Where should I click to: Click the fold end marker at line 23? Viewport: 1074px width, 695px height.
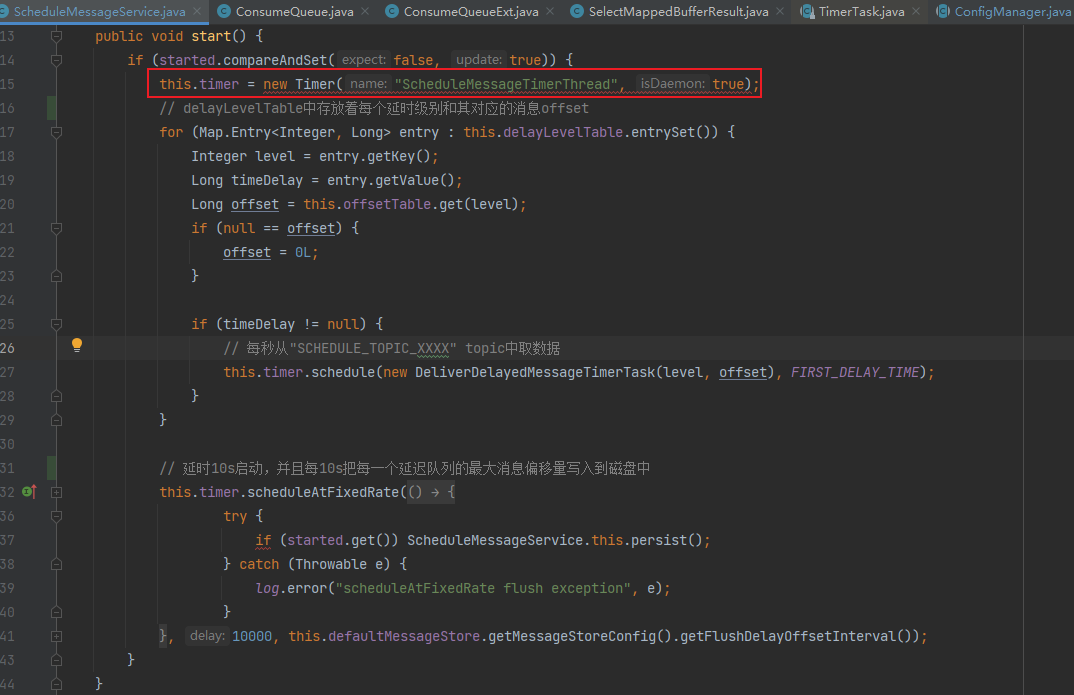click(57, 276)
